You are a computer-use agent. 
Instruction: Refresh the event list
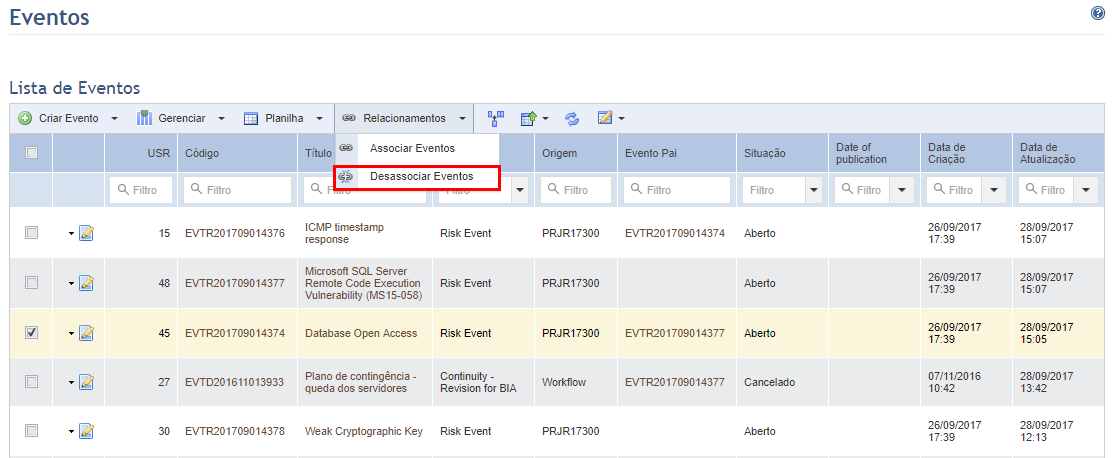click(572, 119)
